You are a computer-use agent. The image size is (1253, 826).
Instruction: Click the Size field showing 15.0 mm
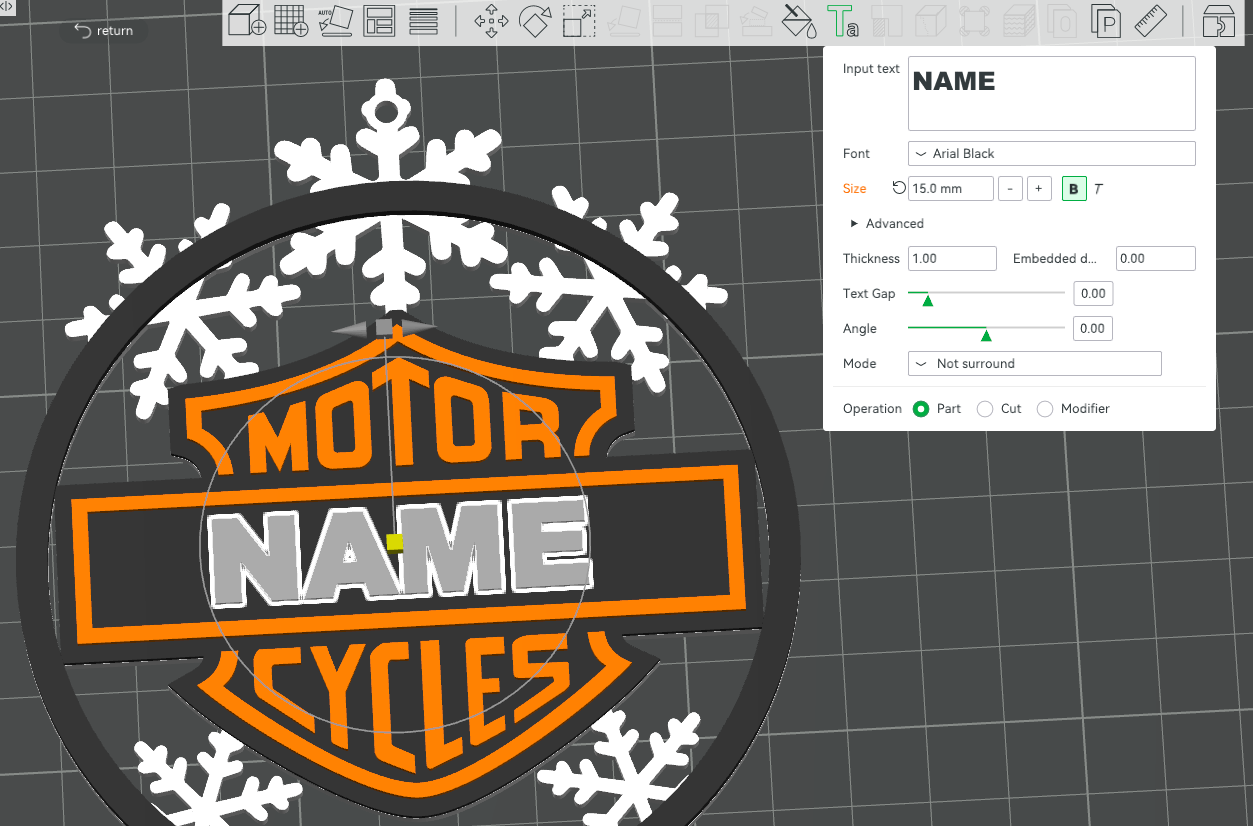tap(951, 188)
